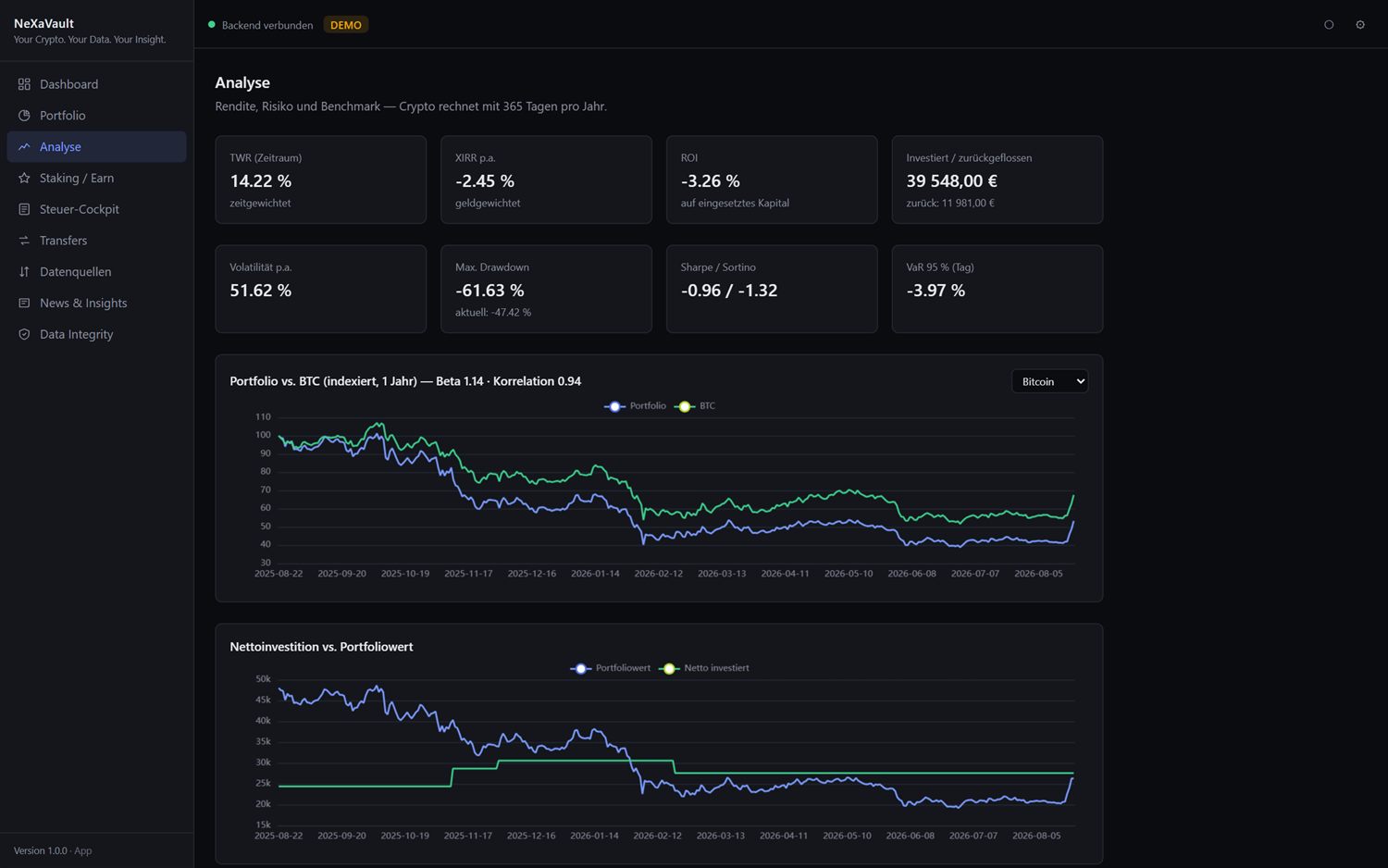Click the 'Rendite, Risiko und Benchmark' subtitle

[x=411, y=106]
